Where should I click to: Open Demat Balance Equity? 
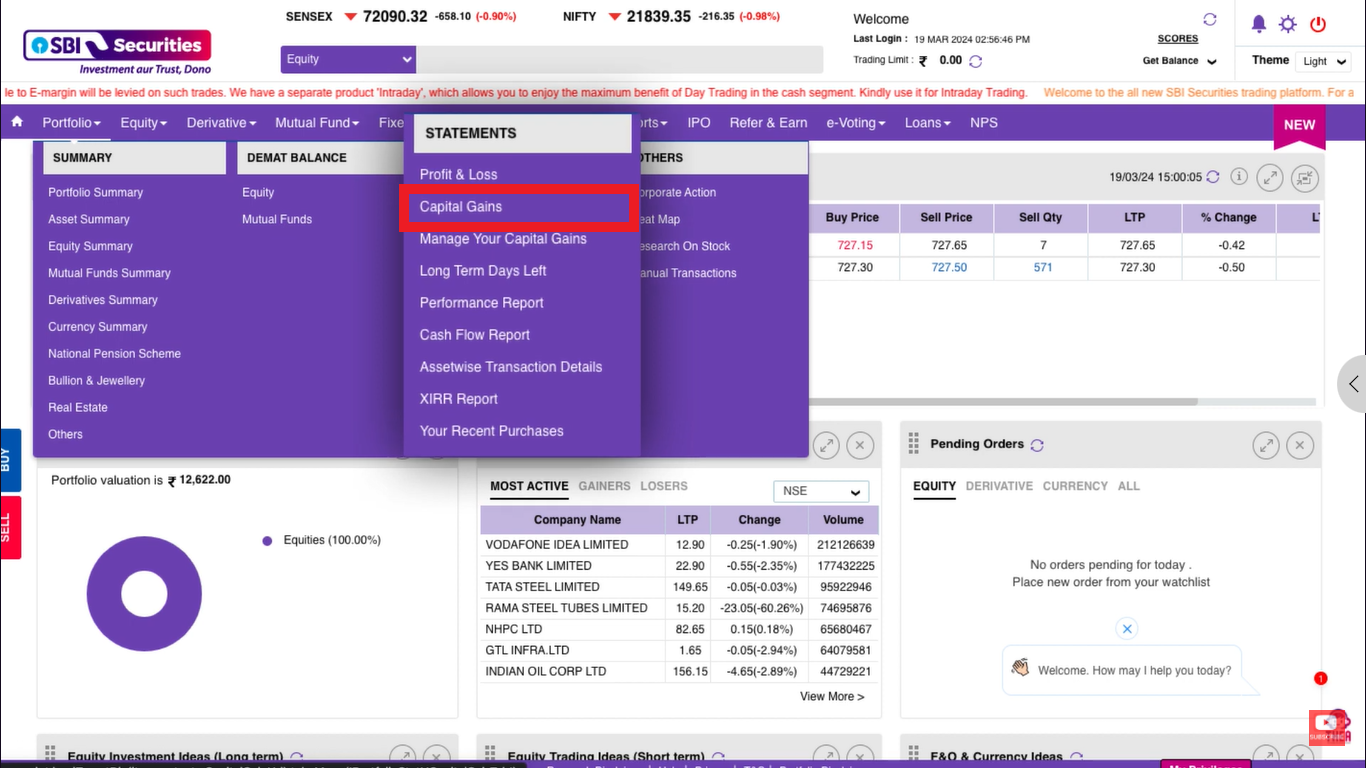[258, 192]
